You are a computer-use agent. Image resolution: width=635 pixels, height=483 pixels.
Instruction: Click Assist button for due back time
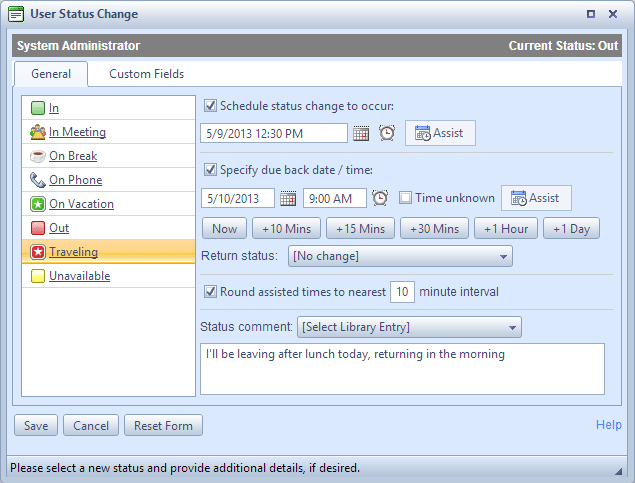(536, 198)
